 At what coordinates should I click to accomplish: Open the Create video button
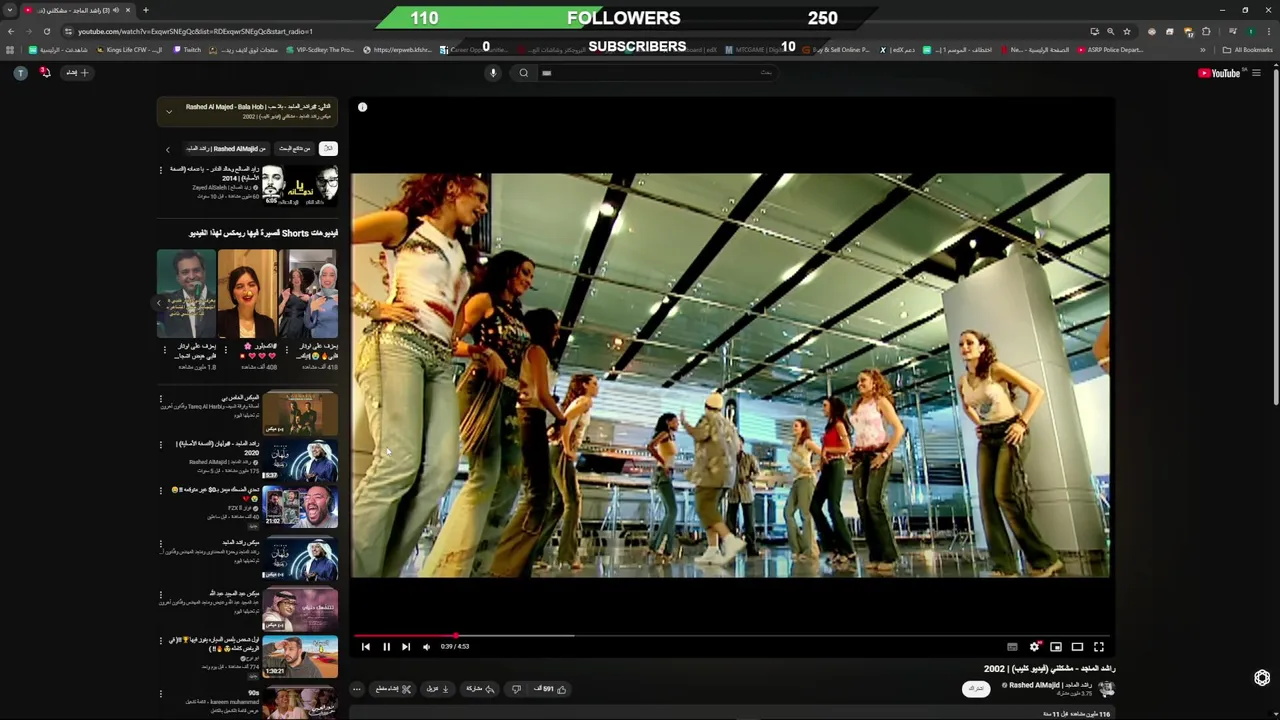(x=78, y=73)
